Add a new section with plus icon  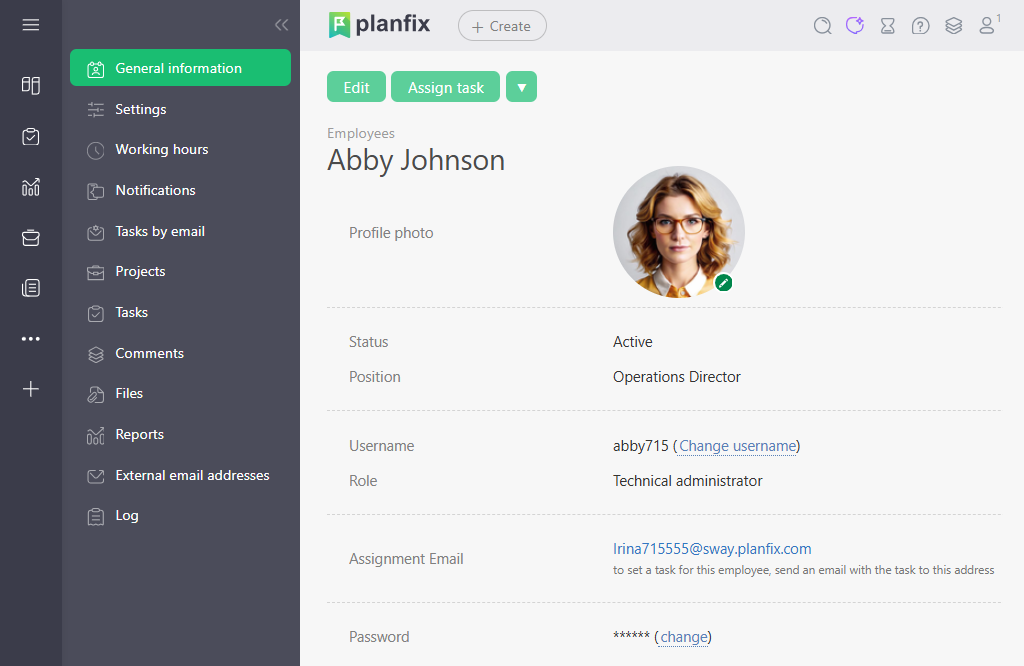click(x=31, y=389)
